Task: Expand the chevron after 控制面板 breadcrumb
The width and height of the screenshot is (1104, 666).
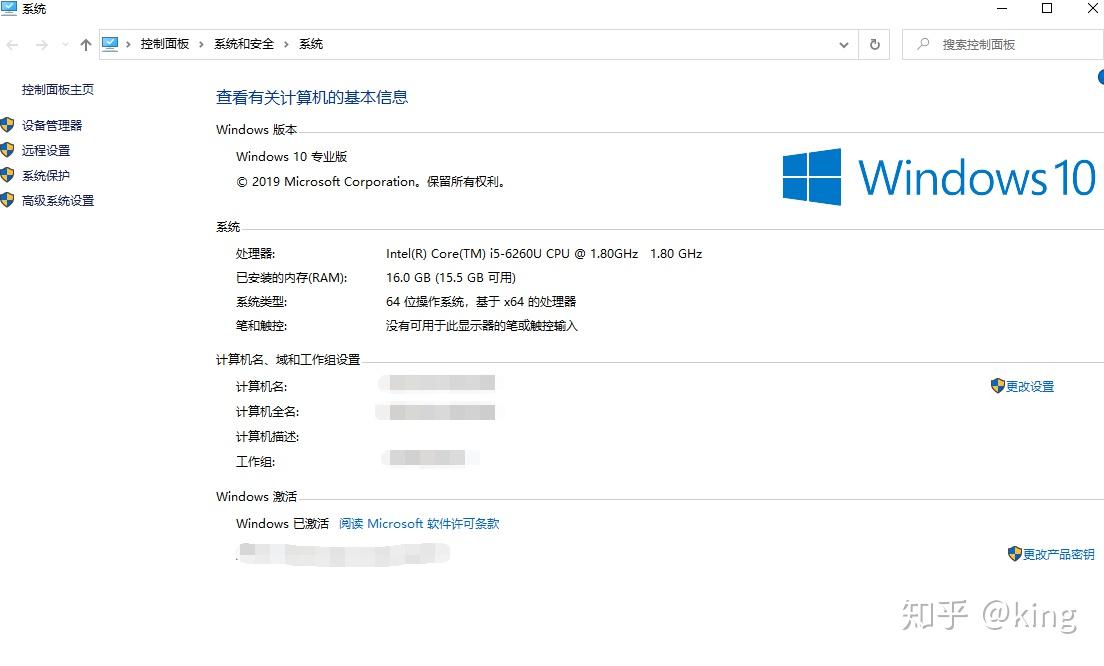Action: 201,44
